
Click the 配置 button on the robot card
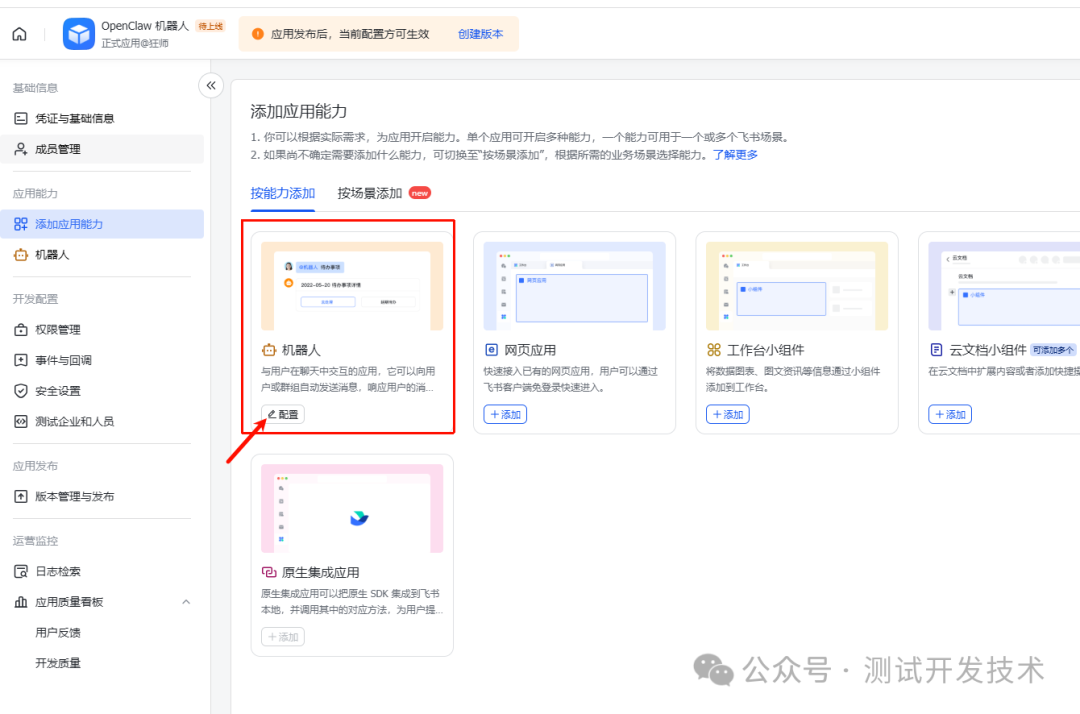point(283,413)
